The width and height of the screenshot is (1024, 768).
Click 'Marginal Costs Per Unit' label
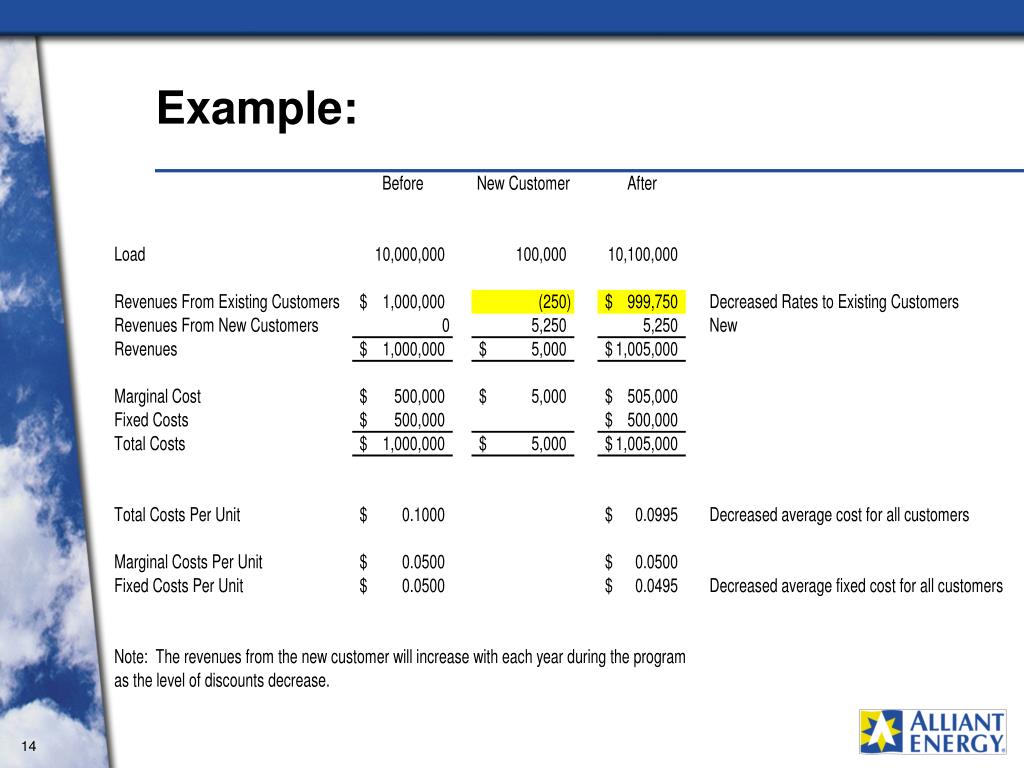pyautogui.click(x=188, y=562)
